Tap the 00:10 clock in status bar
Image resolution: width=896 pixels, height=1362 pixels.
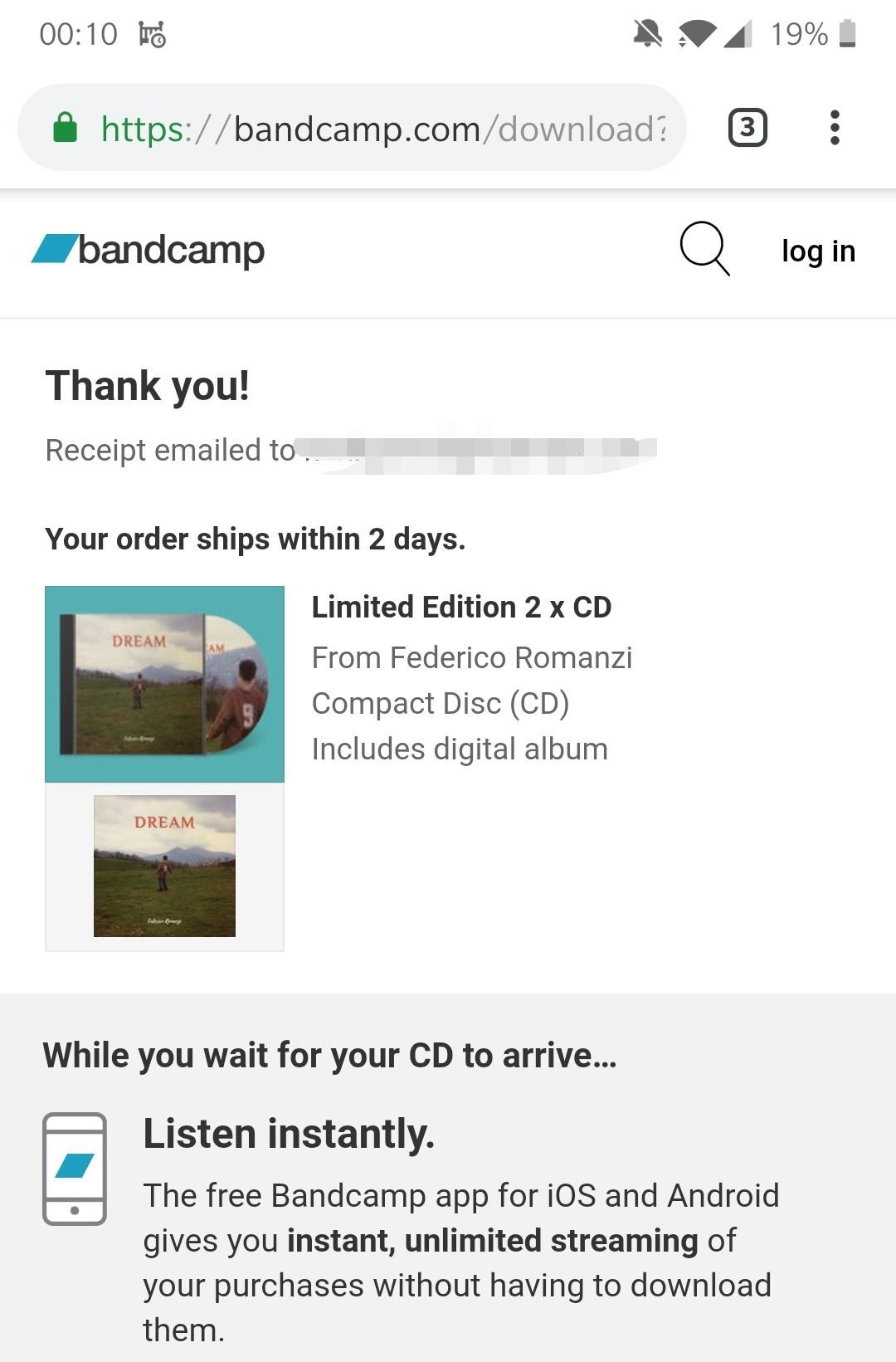(79, 34)
